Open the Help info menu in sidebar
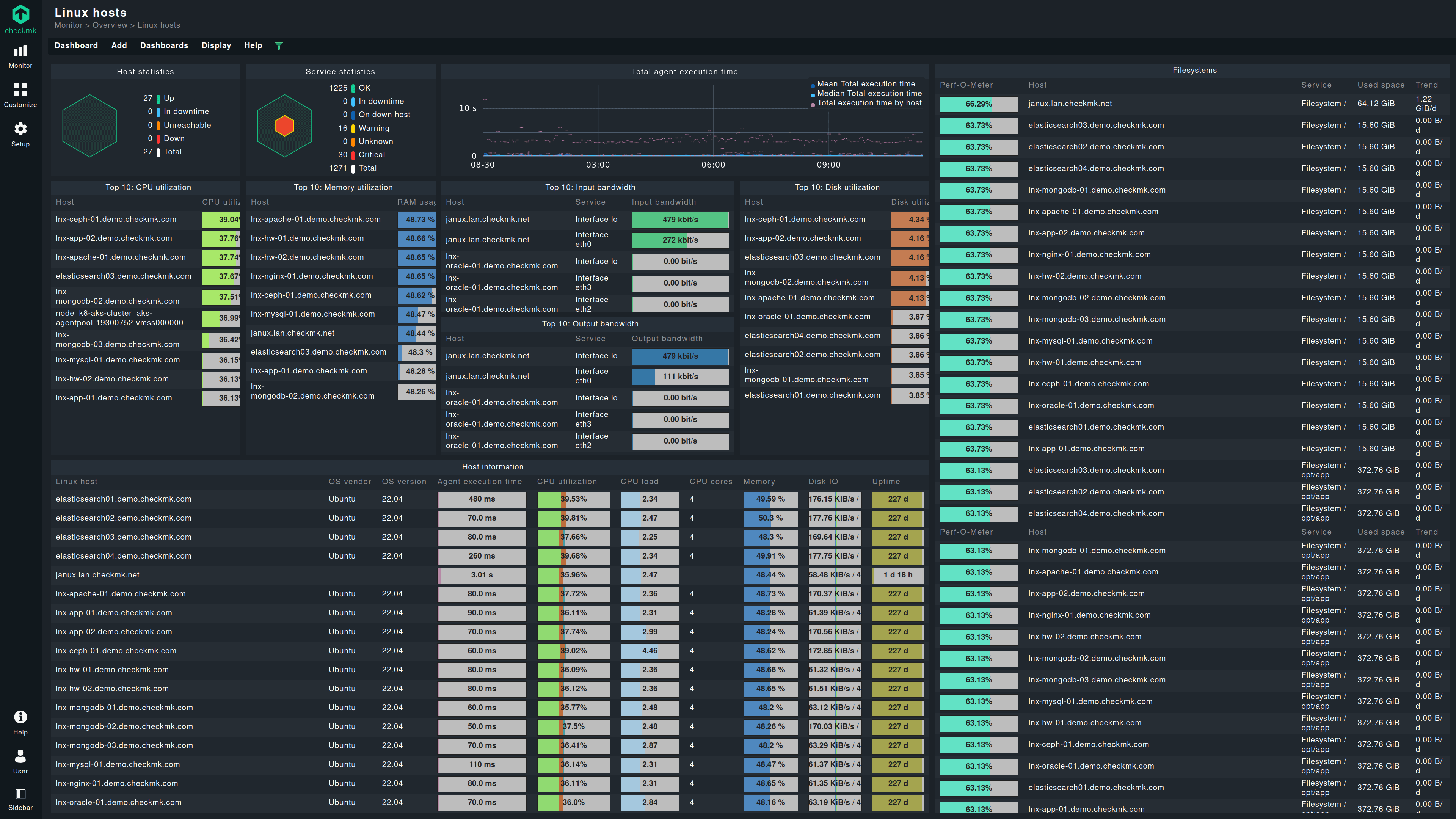This screenshot has width=1456, height=819. [20, 723]
